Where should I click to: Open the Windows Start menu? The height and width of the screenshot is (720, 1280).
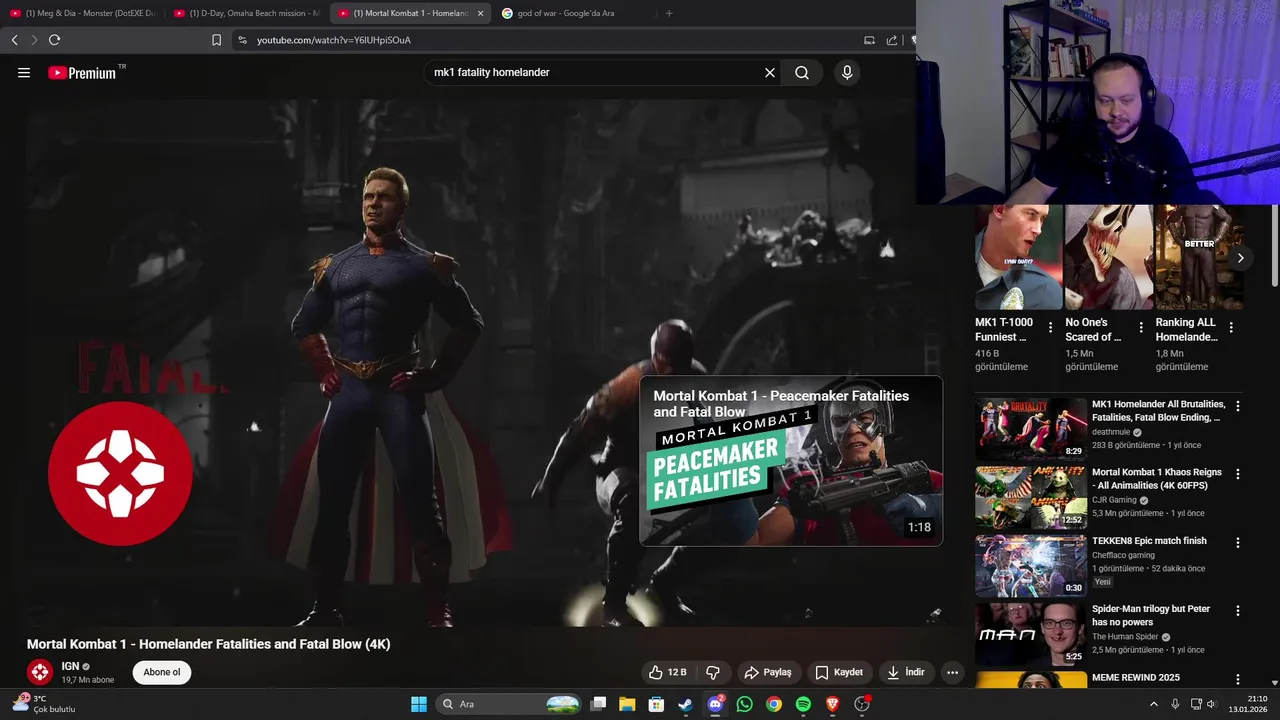click(x=419, y=704)
